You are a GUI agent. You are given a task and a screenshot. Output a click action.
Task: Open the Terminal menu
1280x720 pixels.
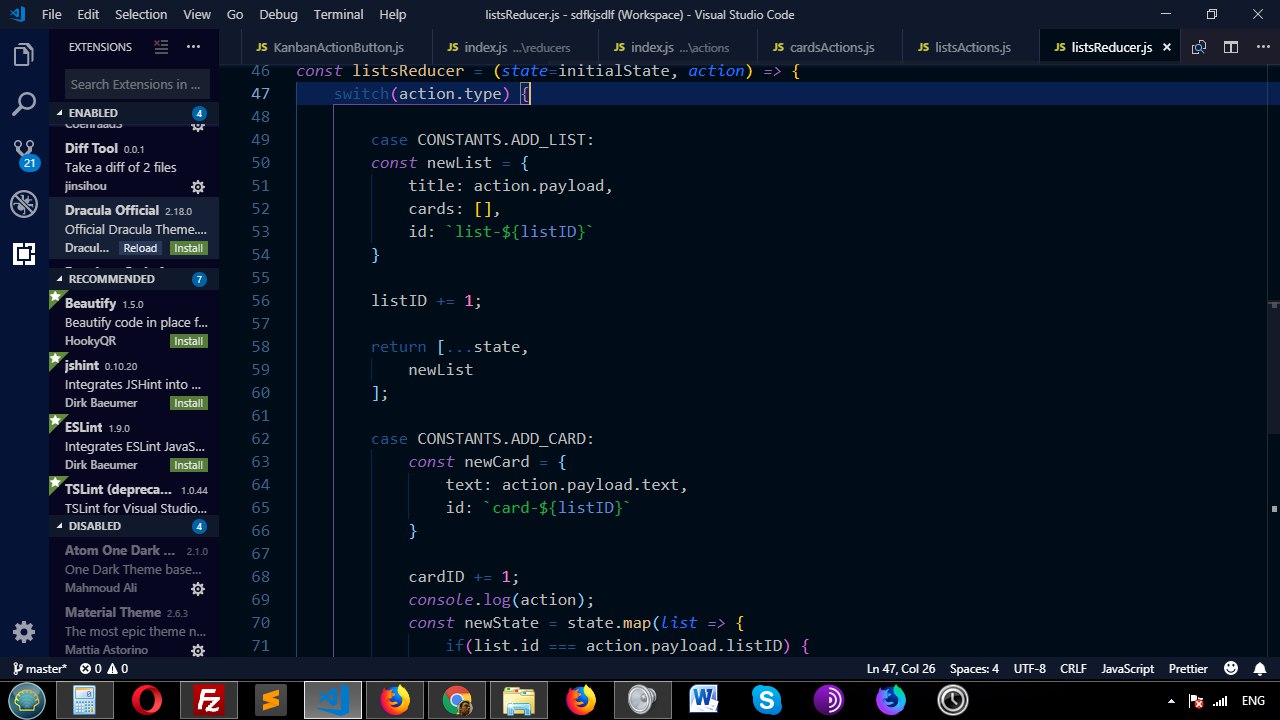(x=339, y=14)
